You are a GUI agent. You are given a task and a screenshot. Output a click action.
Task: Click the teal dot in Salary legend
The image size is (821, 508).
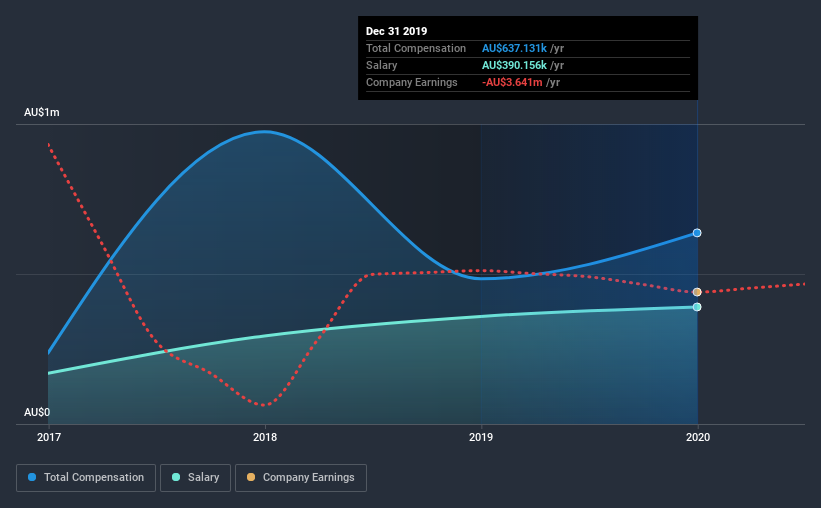point(176,477)
